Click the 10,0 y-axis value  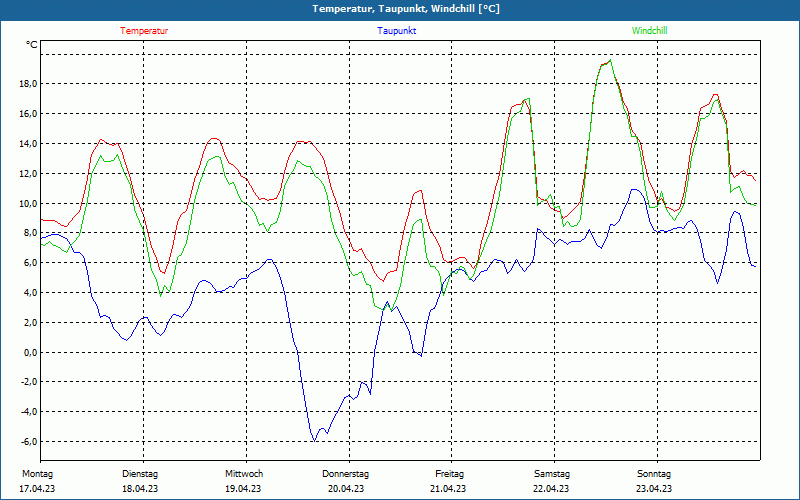click(28, 203)
